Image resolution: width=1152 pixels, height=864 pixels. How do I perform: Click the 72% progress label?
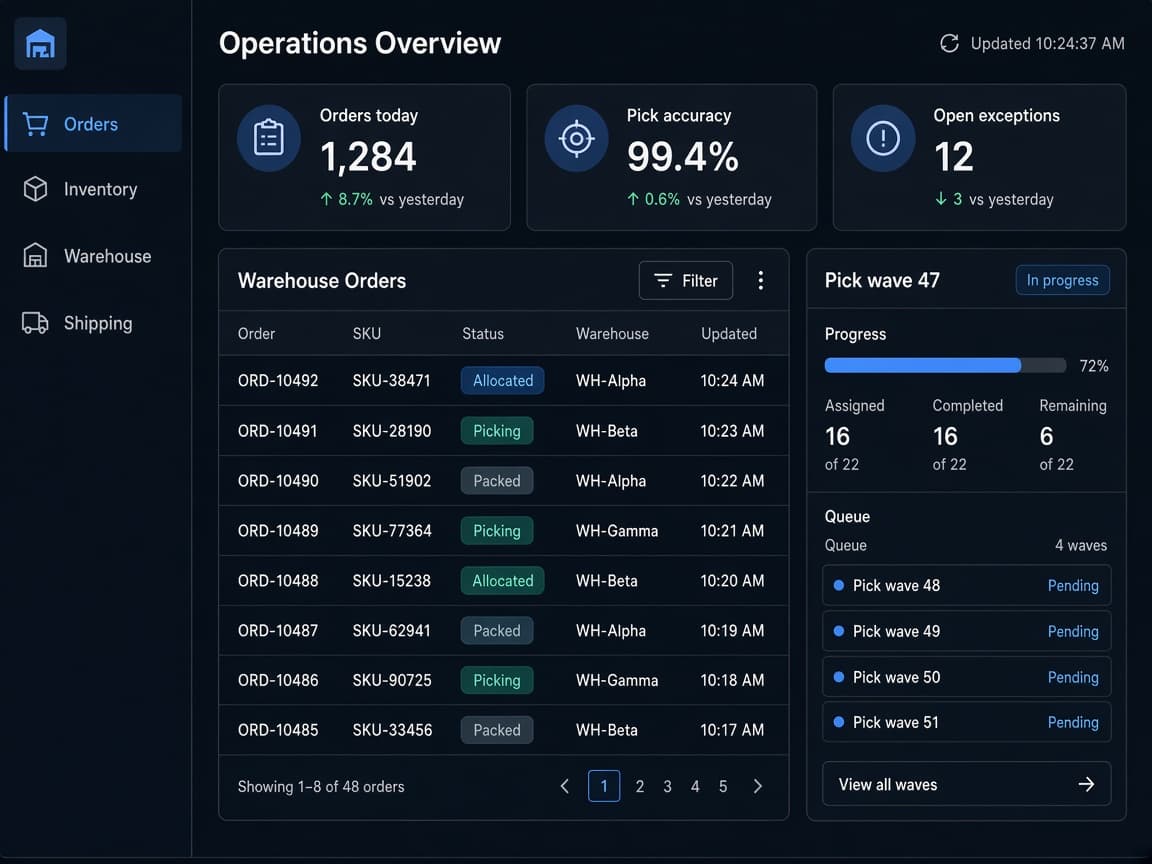[1093, 366]
